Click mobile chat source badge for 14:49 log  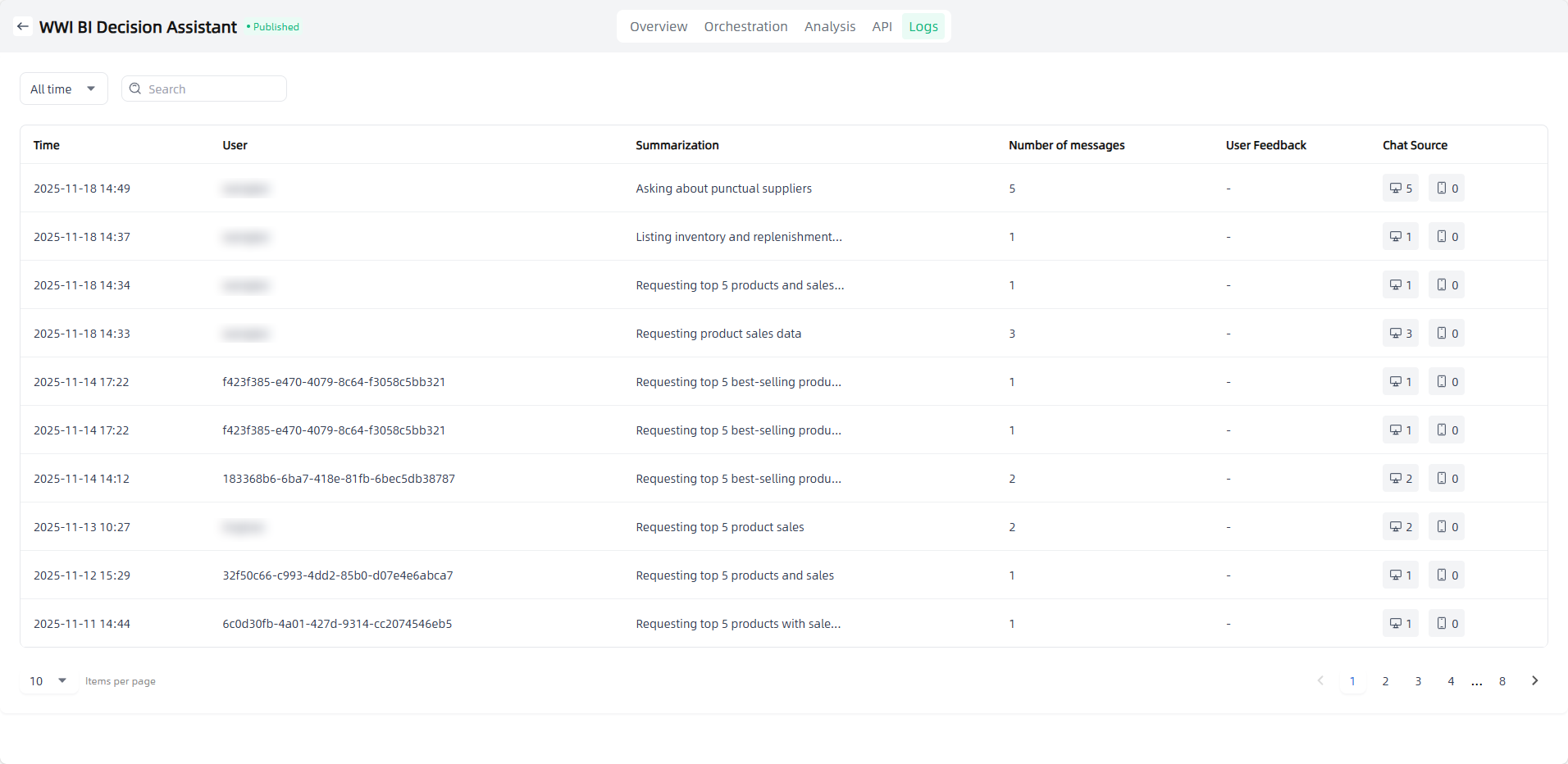tap(1446, 189)
